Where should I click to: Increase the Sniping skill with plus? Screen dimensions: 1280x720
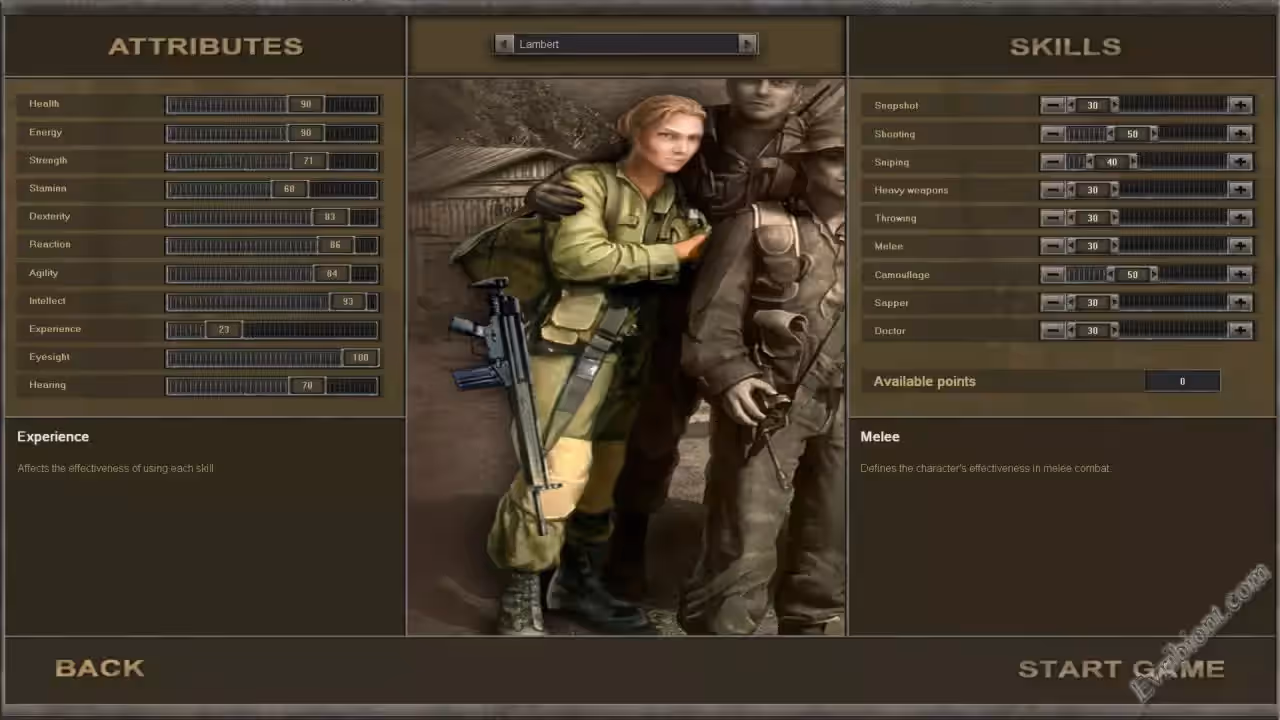coord(1240,162)
